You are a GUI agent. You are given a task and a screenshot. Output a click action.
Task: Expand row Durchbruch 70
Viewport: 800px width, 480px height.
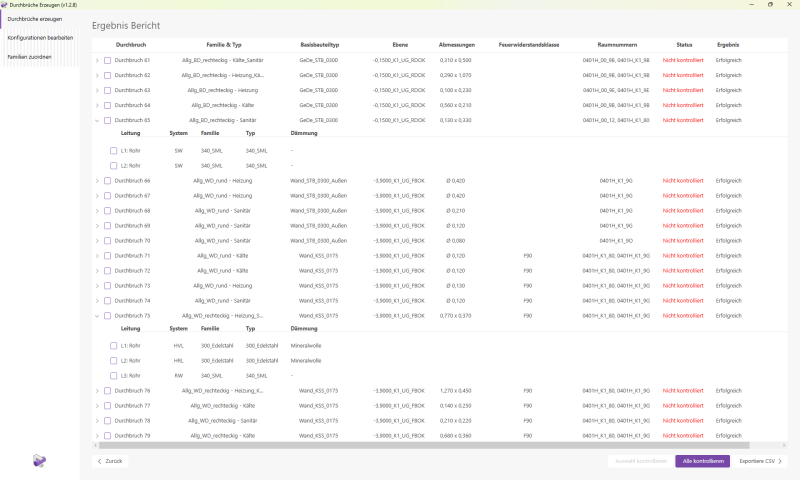click(97, 240)
